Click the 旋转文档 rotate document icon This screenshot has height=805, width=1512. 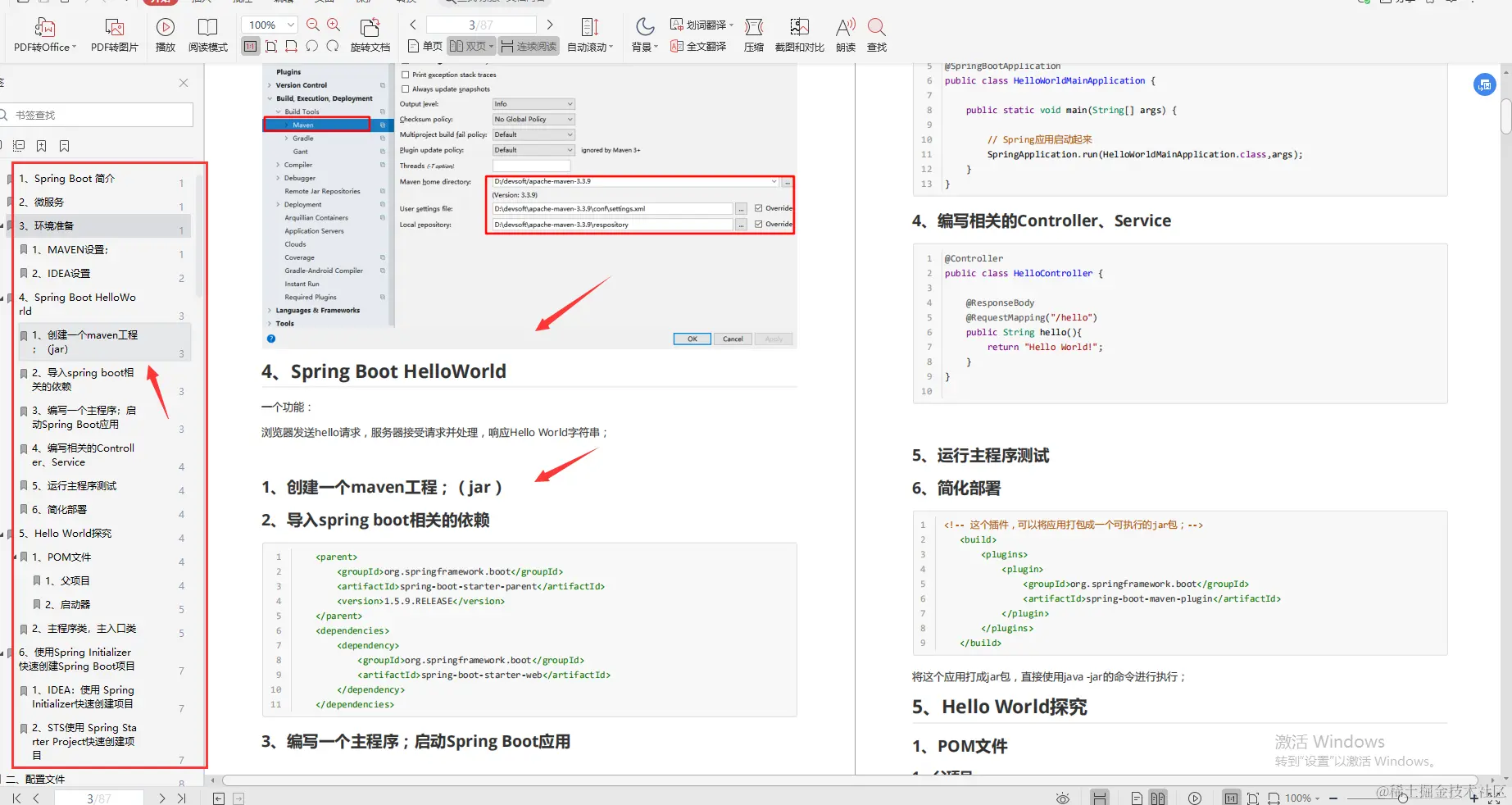click(370, 35)
